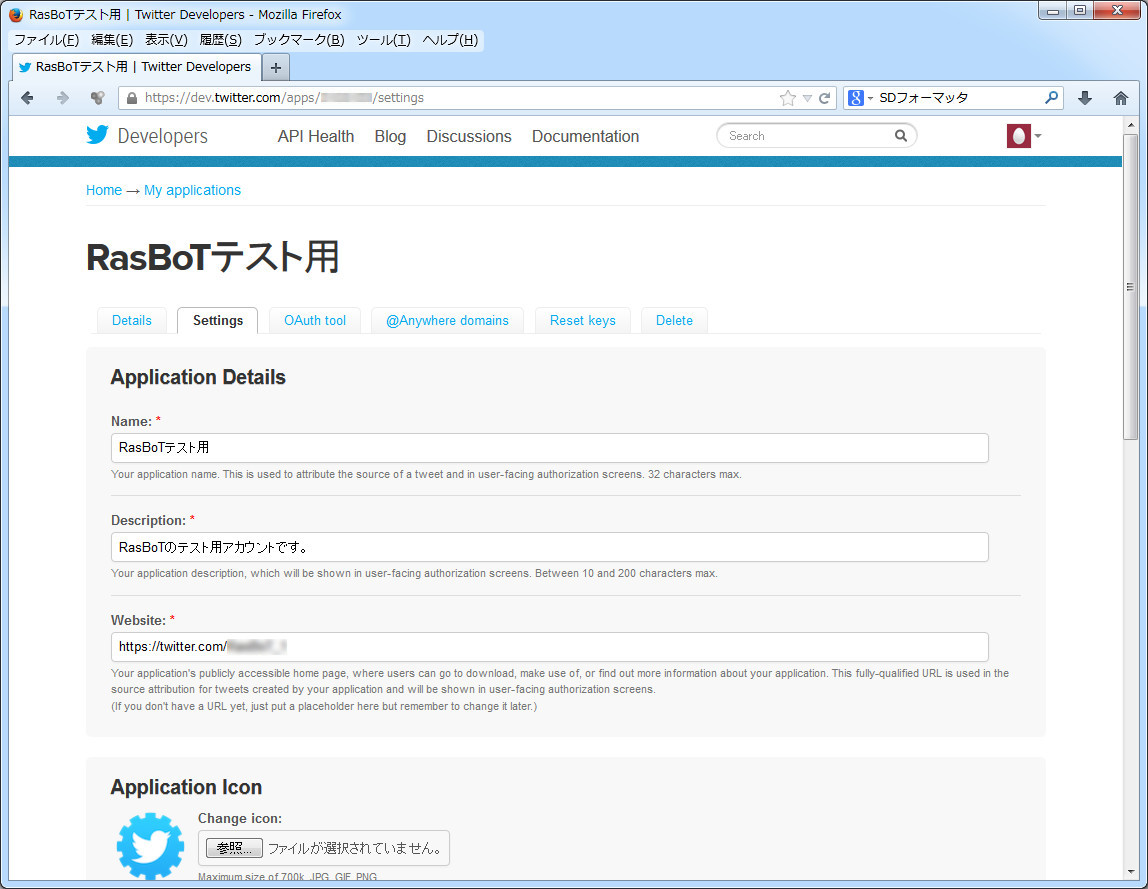Go to the Firefox home icon
The image size is (1148, 889).
coord(1121,98)
